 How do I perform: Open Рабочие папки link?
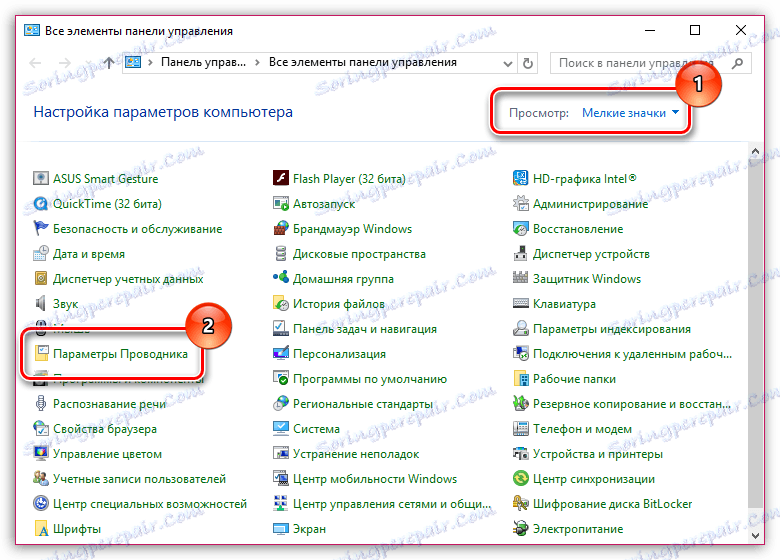574,379
